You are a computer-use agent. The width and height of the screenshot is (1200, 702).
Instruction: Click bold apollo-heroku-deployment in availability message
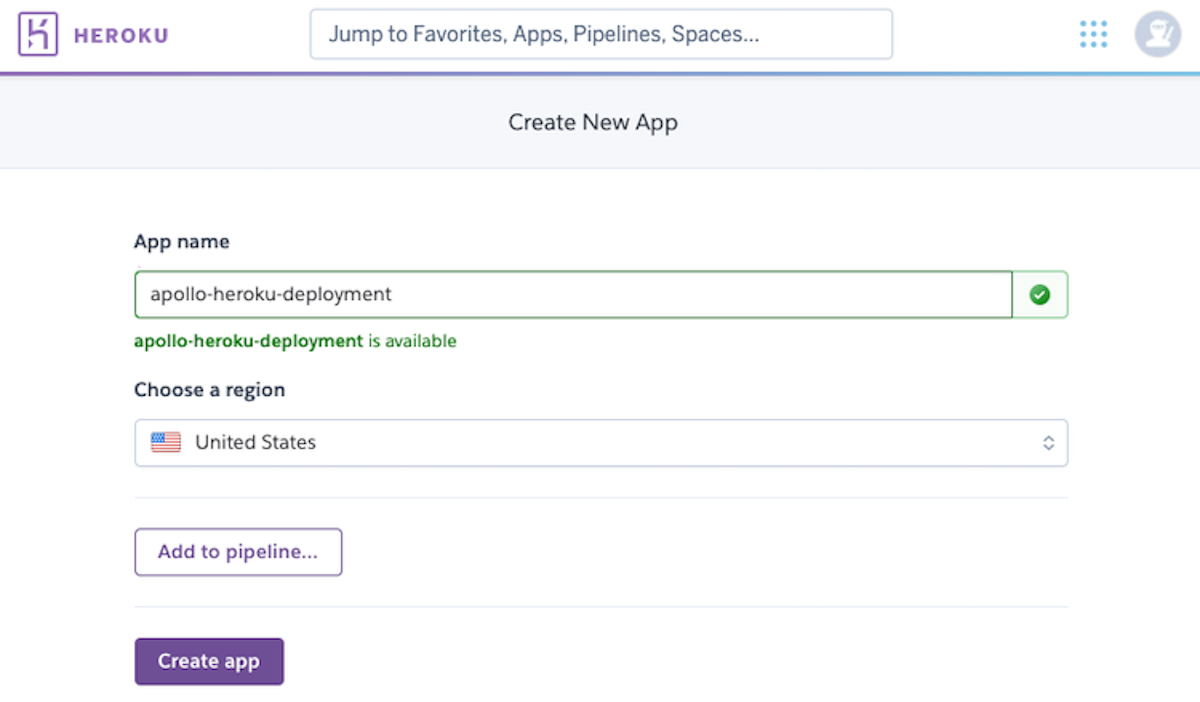248,341
